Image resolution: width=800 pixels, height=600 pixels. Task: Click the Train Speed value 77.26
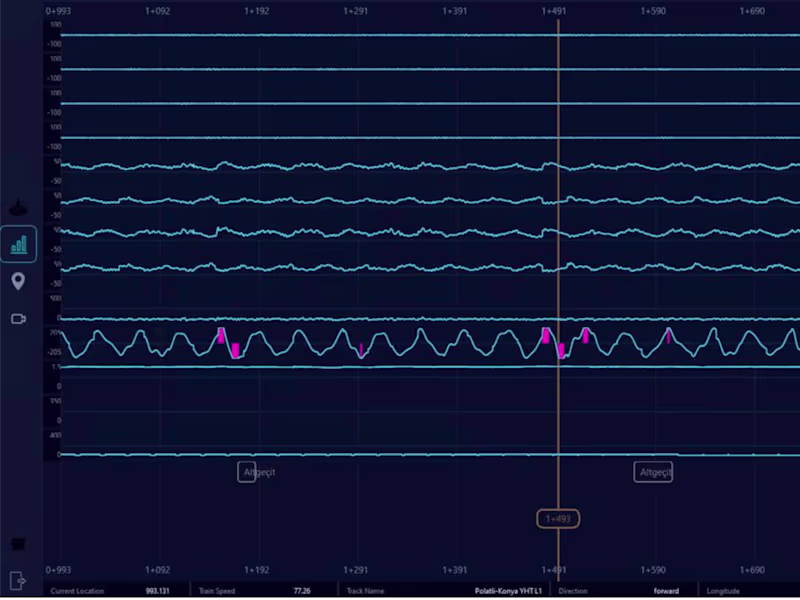pos(302,591)
